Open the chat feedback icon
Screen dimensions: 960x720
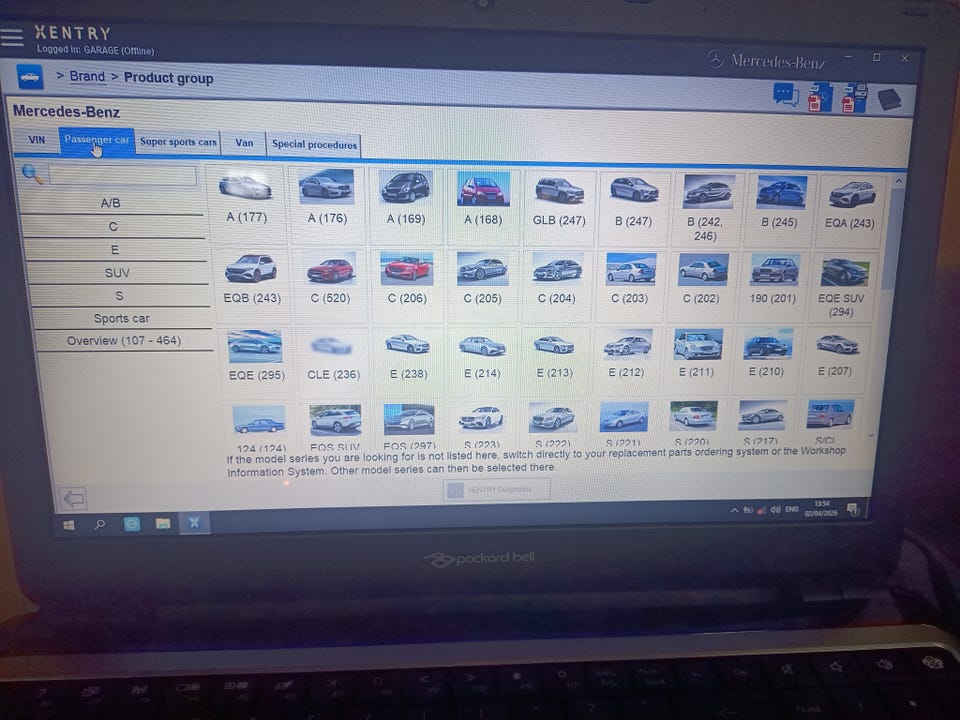click(x=786, y=95)
